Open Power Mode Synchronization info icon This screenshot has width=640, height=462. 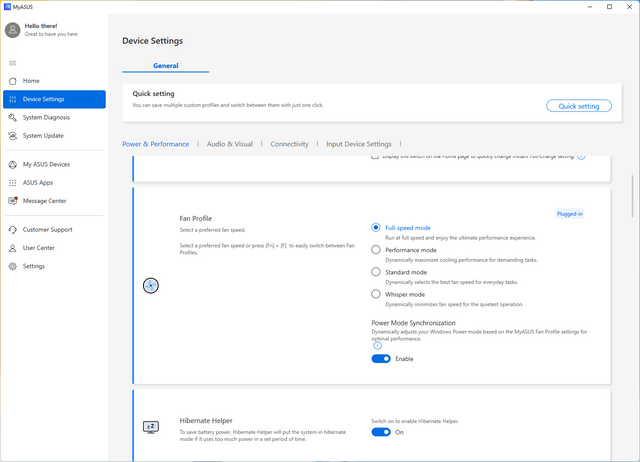coord(378,346)
